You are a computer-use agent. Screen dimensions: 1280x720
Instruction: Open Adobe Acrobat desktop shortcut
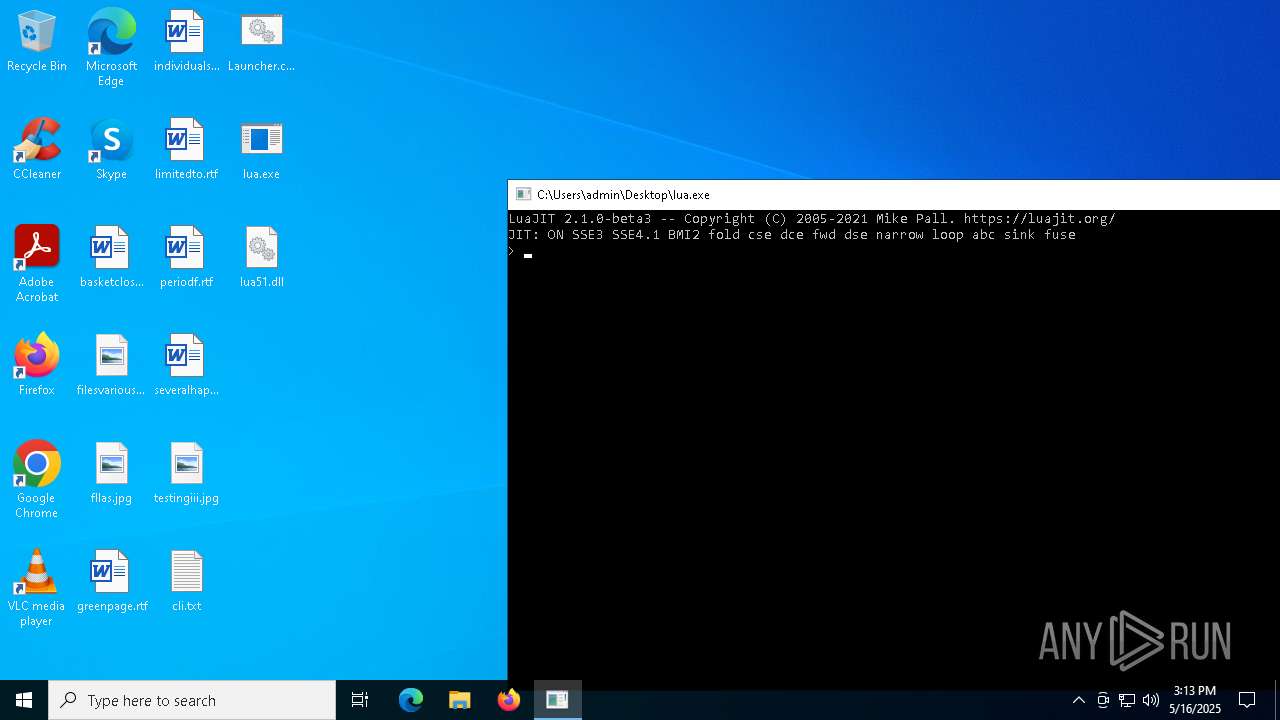tap(37, 264)
